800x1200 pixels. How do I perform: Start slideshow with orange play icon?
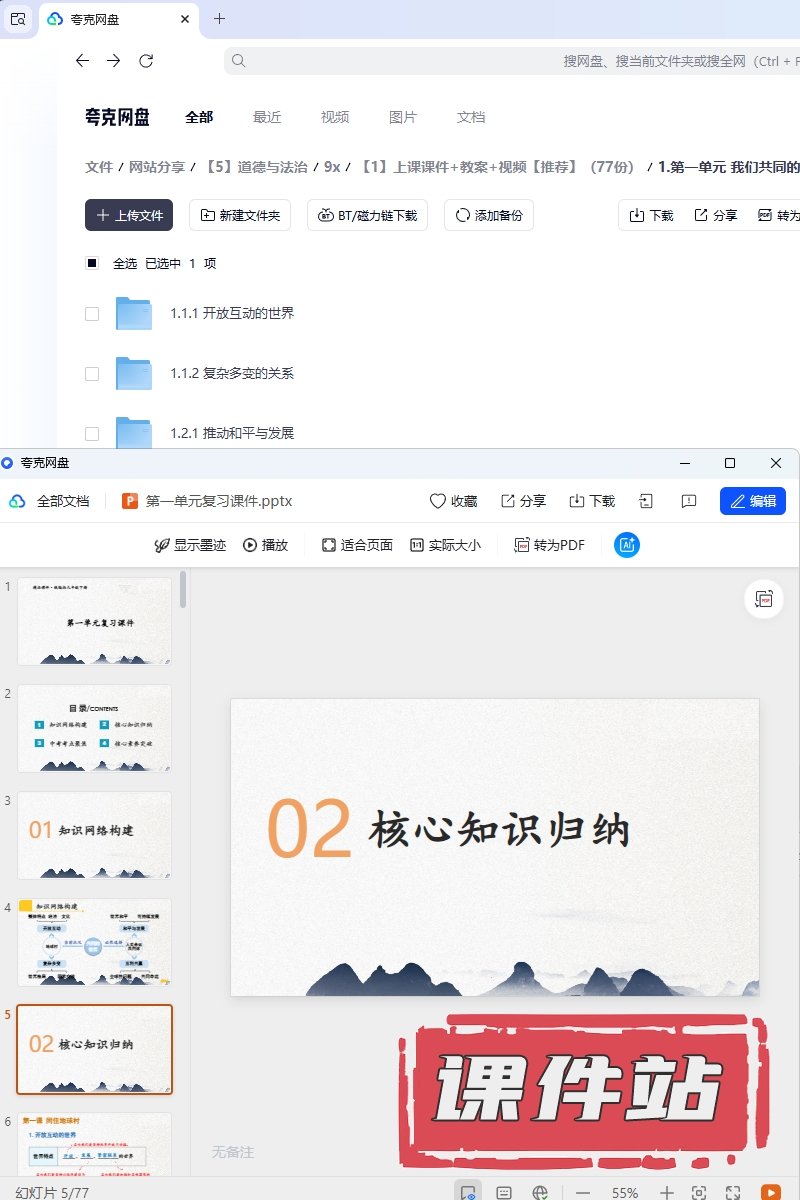click(x=770, y=1192)
